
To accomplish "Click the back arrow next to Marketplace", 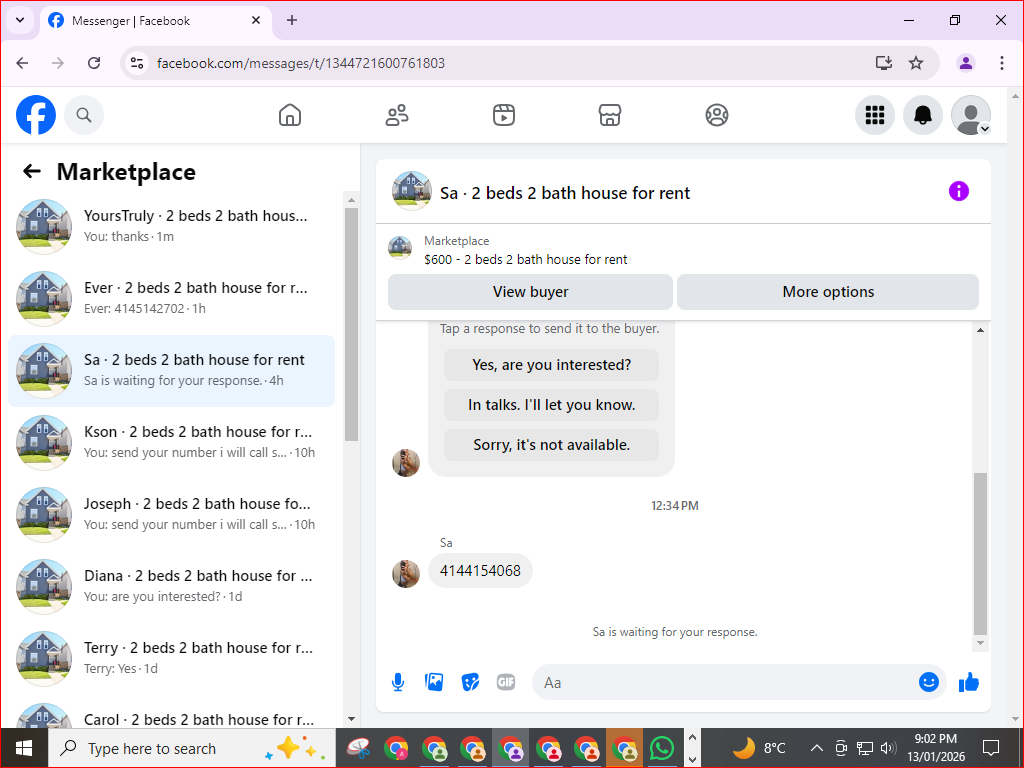I will pyautogui.click(x=31, y=172).
